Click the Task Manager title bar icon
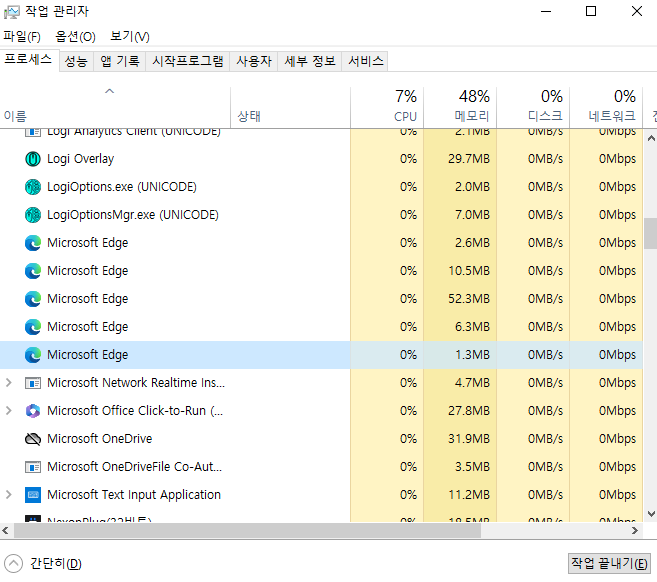This screenshot has width=657, height=582. pyautogui.click(x=11, y=12)
